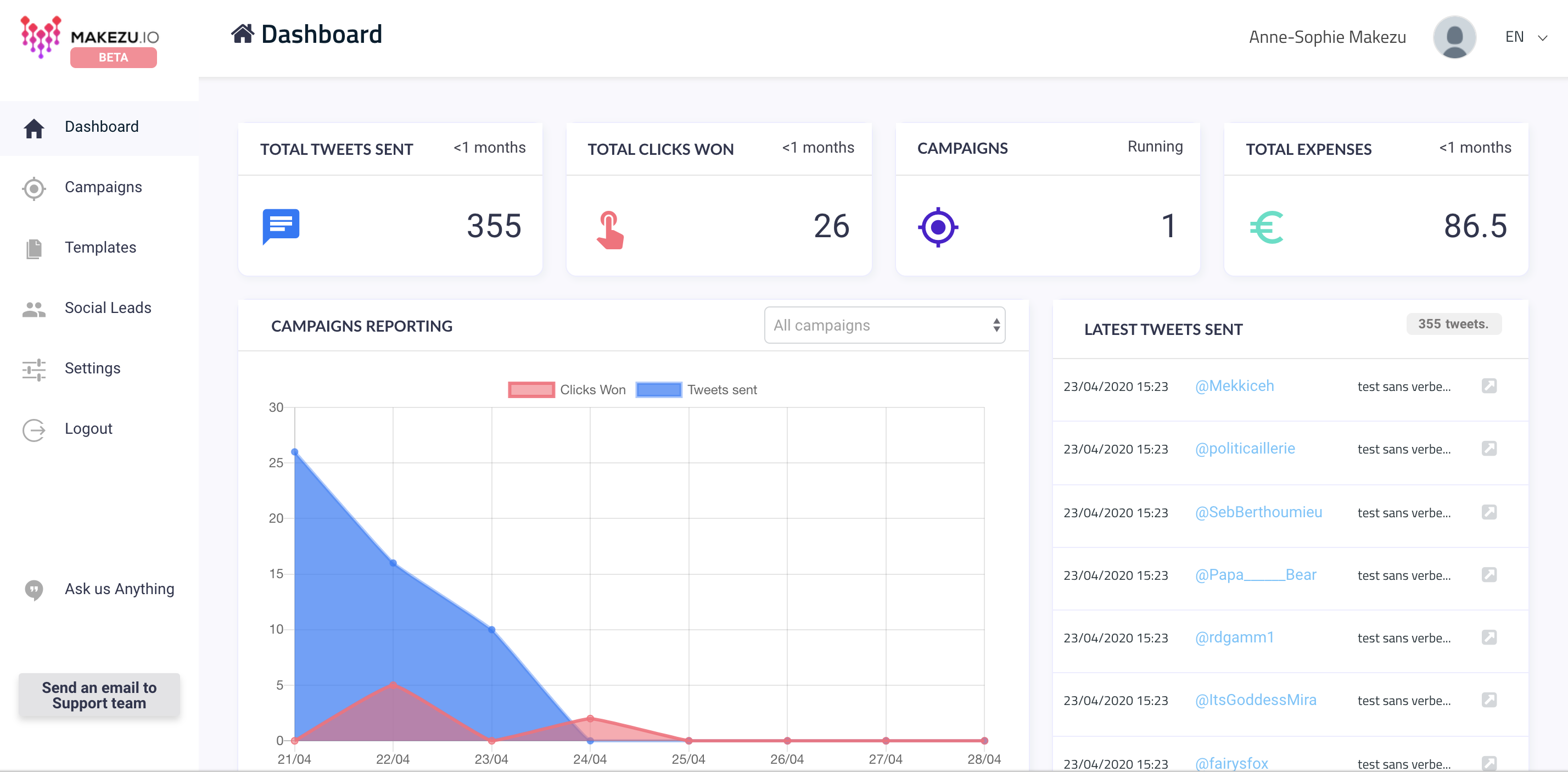The image size is (1568, 772).
Task: Click the pink Clicks Won color swatch
Action: (531, 390)
